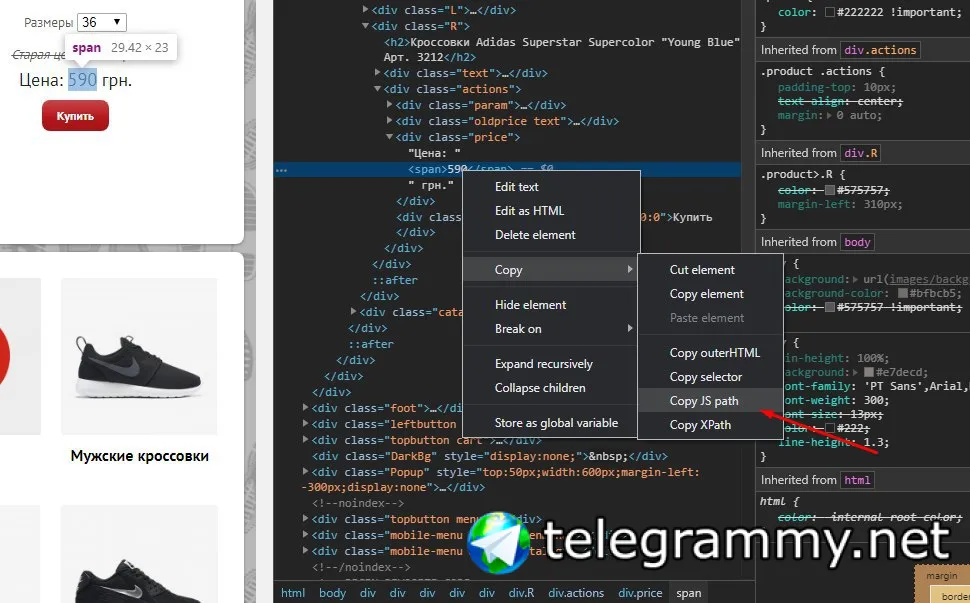
Task: Click the Мужские кроссовки category title
Action: [x=139, y=456]
